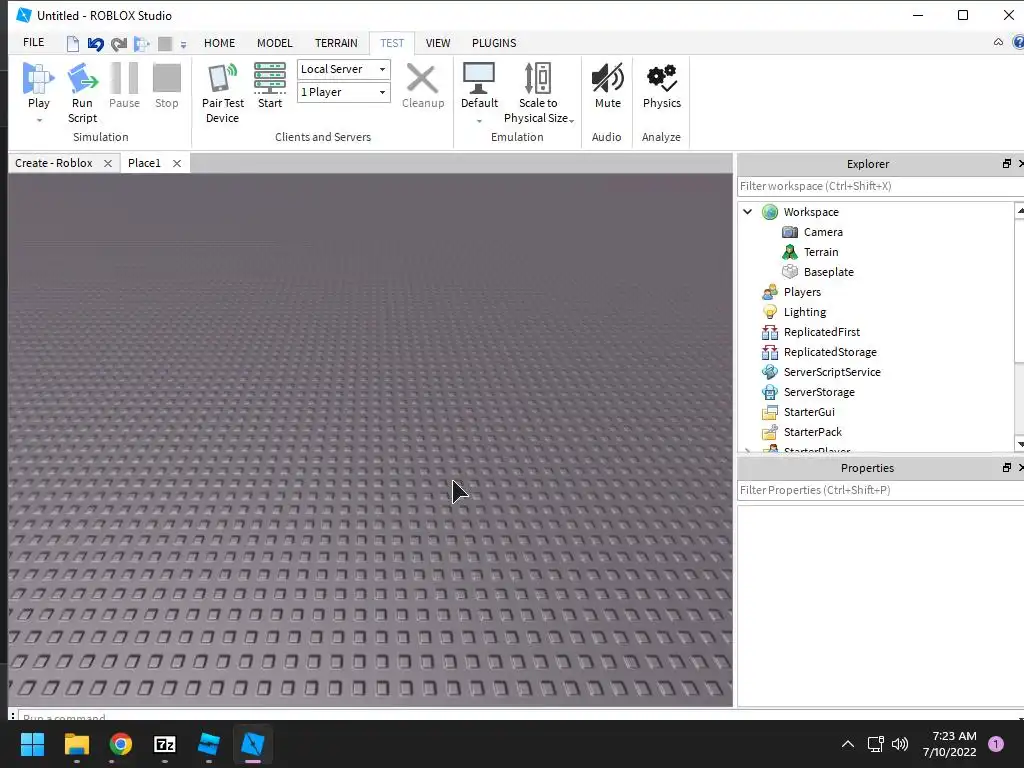Viewport: 1024px width, 768px height.
Task: Switch to the MODEL tab
Action: pyautogui.click(x=274, y=43)
